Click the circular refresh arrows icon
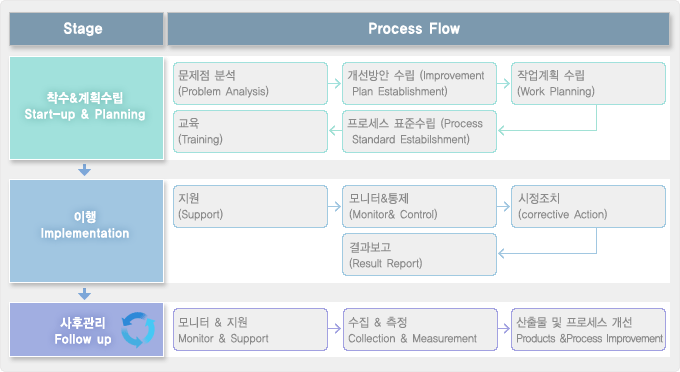The height and width of the screenshot is (372, 680). tap(138, 330)
